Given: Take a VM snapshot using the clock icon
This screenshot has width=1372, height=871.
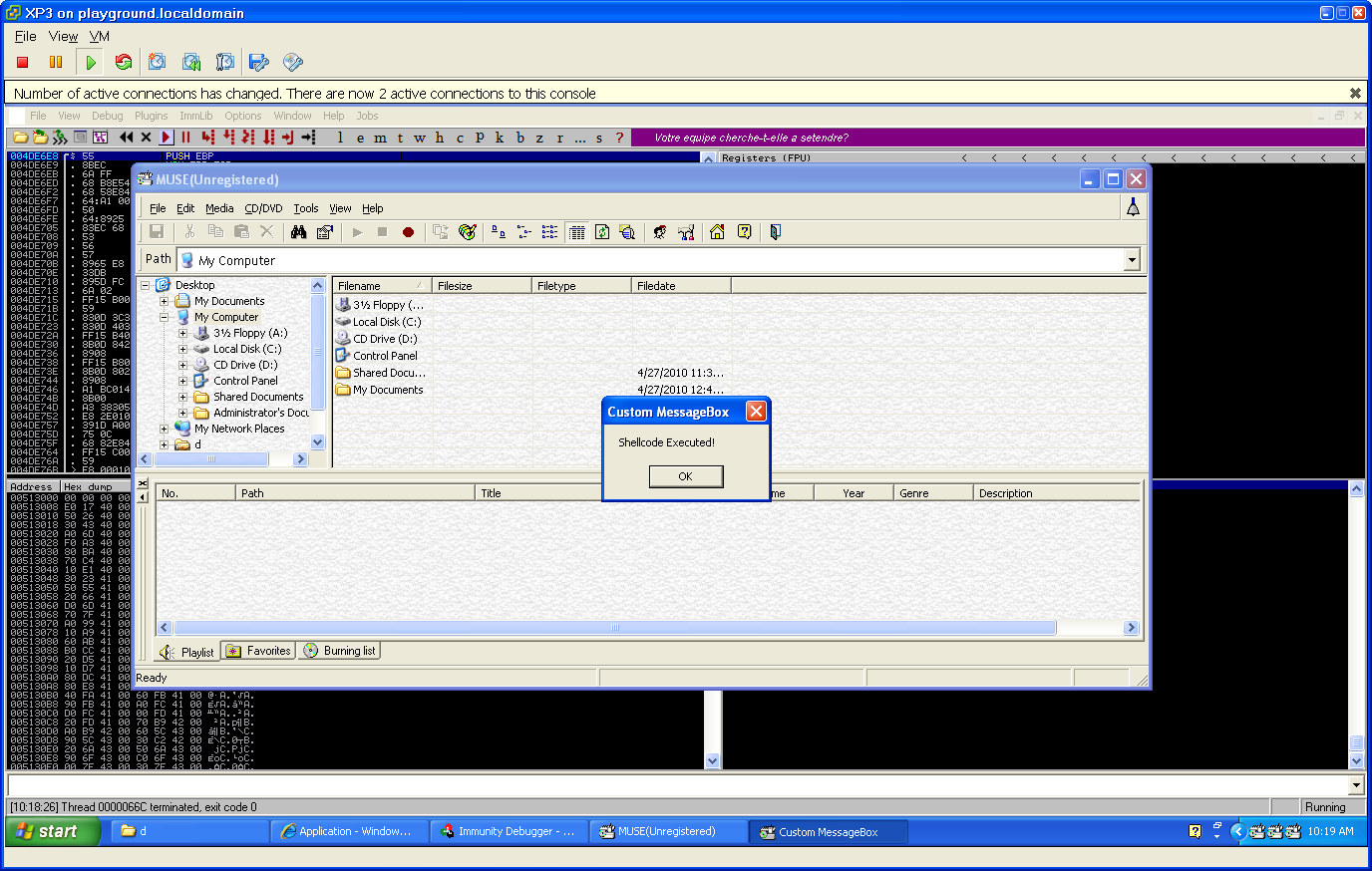Looking at the screenshot, I should point(158,62).
